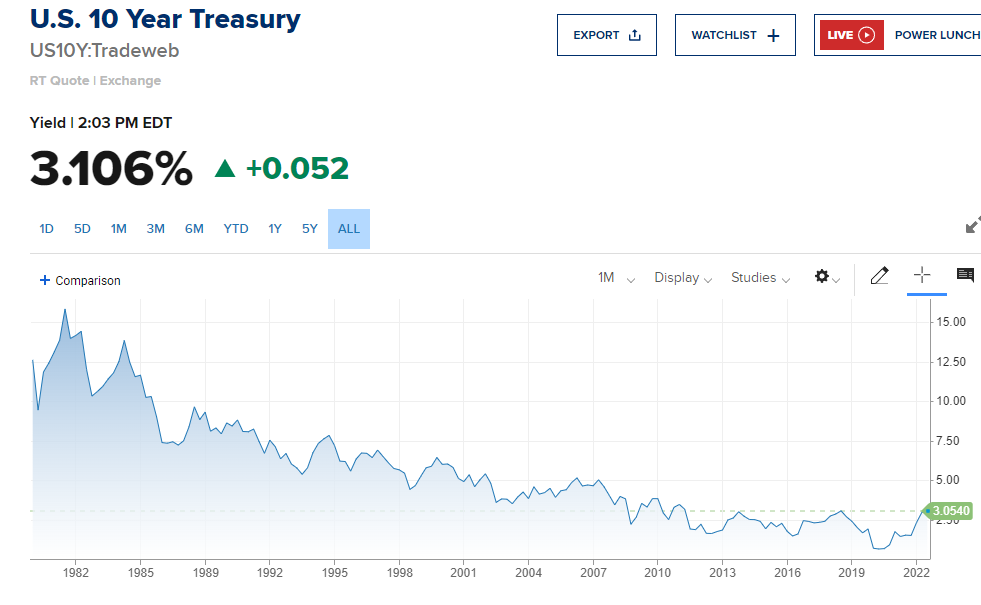
Task: Open the Display dropdown
Action: pos(683,278)
